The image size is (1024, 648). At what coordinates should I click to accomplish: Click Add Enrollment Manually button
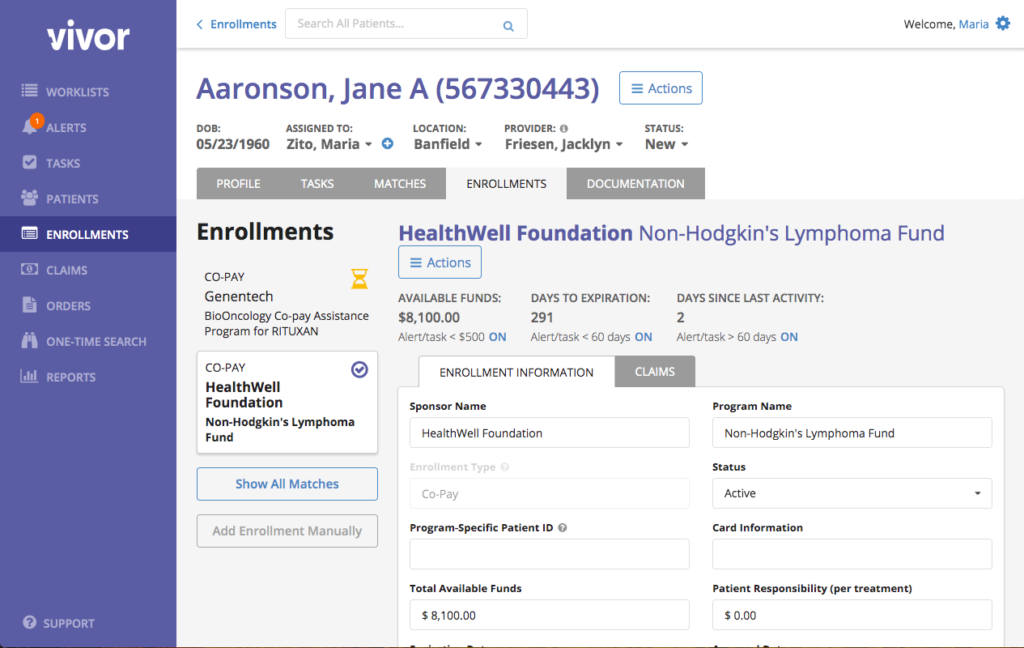[287, 531]
